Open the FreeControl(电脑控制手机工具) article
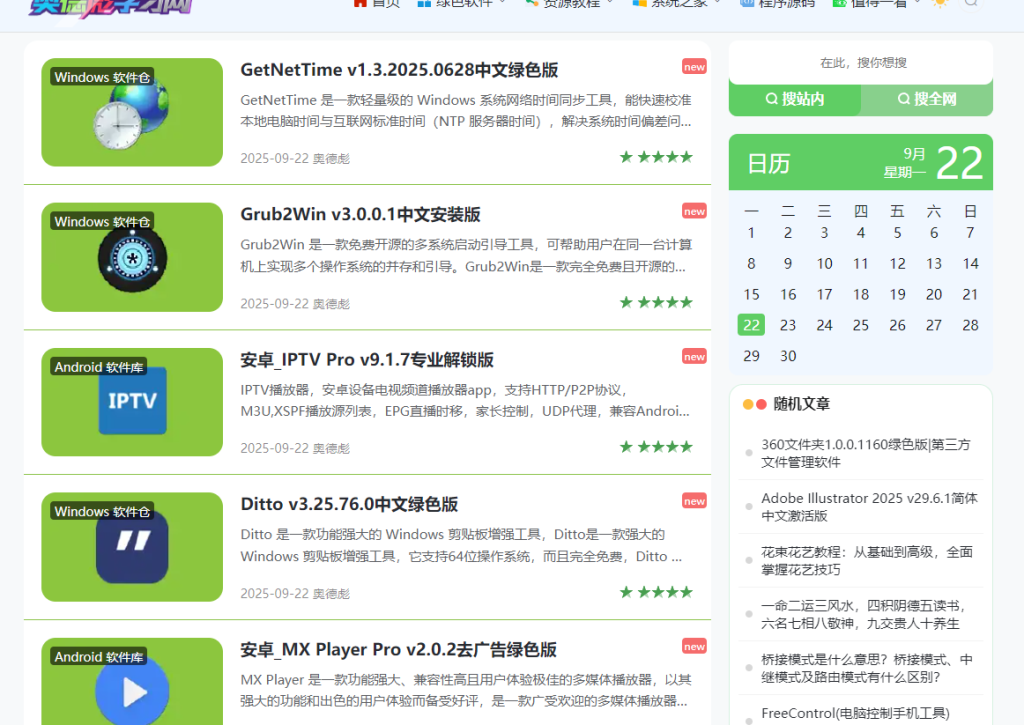Viewport: 1024px width, 725px height. coord(856,713)
